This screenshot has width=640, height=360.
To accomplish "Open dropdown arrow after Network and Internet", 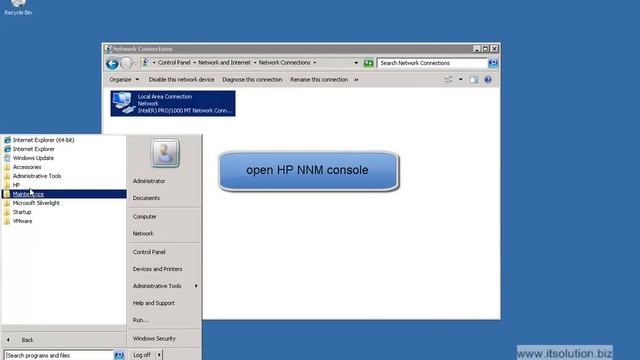I will click(255, 62).
